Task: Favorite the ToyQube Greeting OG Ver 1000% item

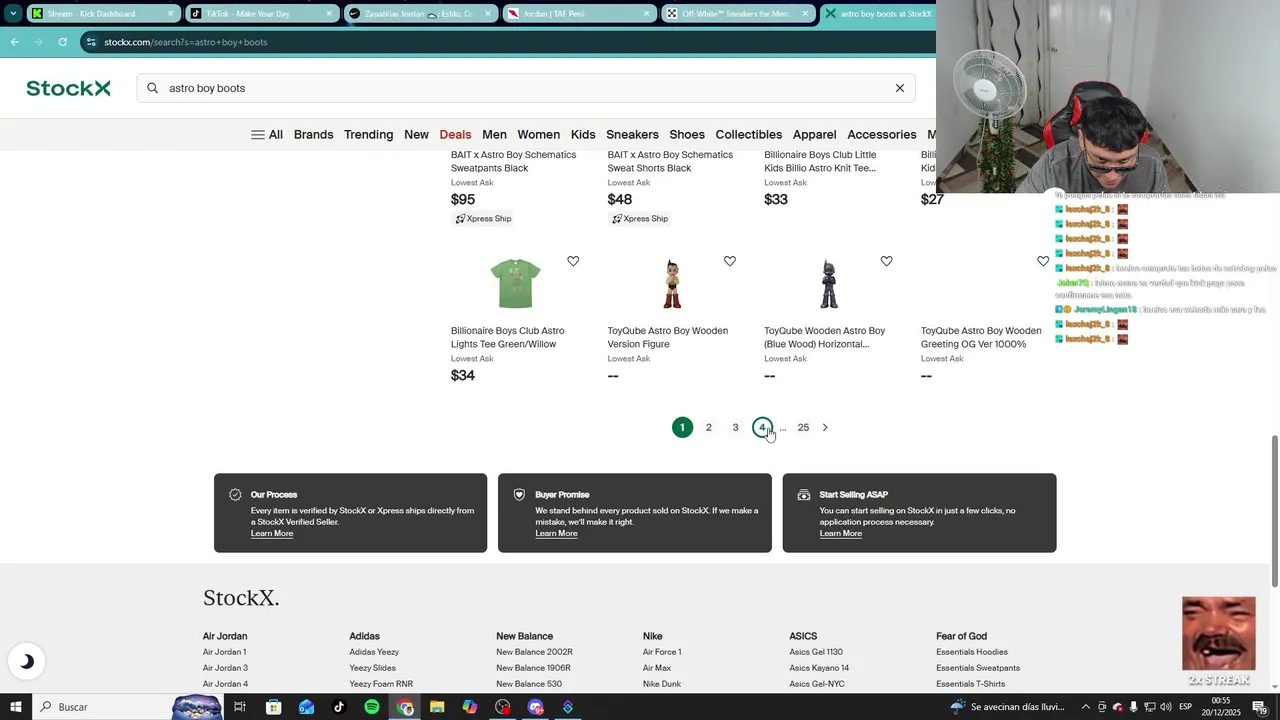Action: [x=1043, y=261]
